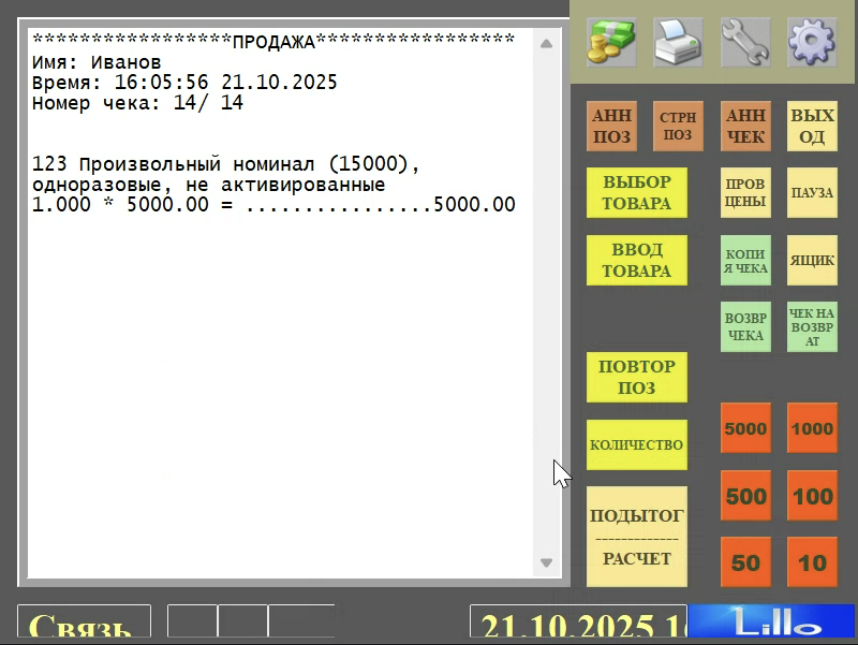The width and height of the screenshot is (858, 645).
Task: Open cash drawer with ЯЩИК button
Action: coord(812,260)
